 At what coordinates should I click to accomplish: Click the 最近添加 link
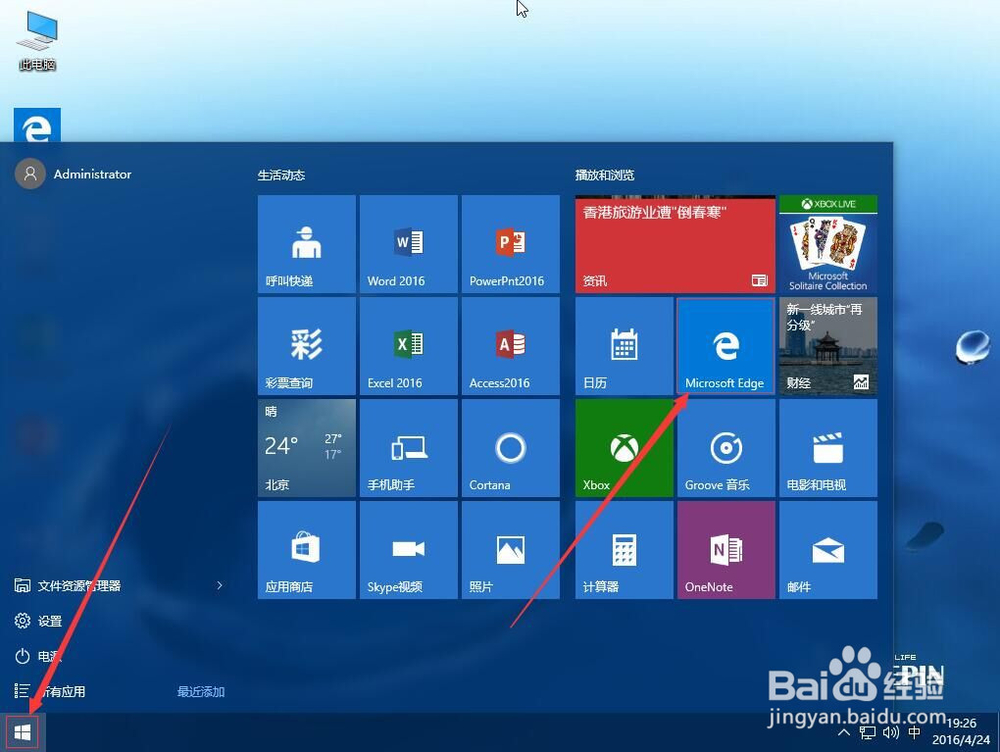point(201,691)
